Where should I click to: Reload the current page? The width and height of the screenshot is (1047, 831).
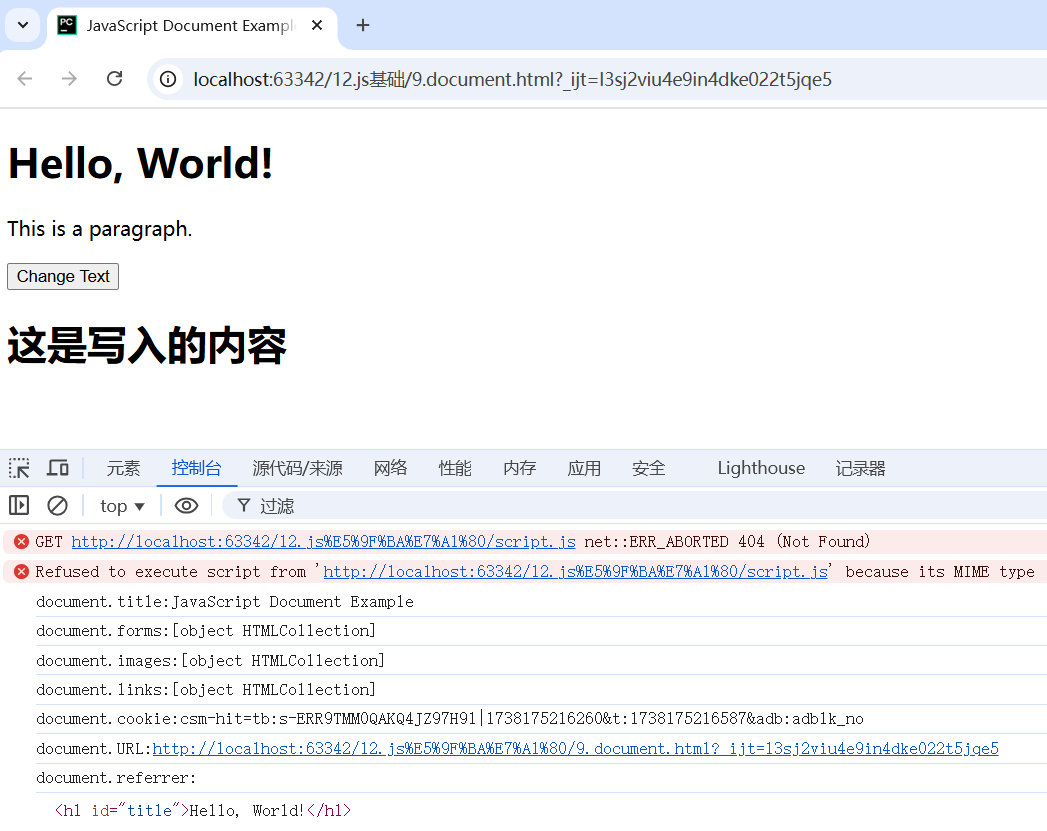[x=114, y=78]
